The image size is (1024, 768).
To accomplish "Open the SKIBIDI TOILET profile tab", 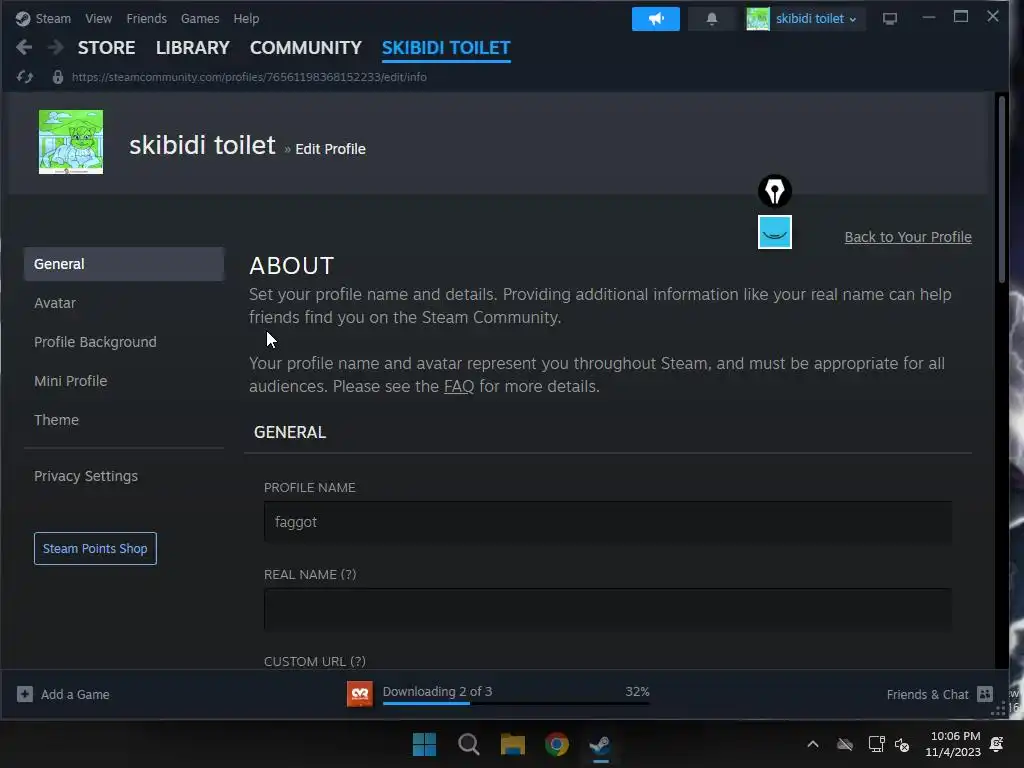I will coord(446,48).
